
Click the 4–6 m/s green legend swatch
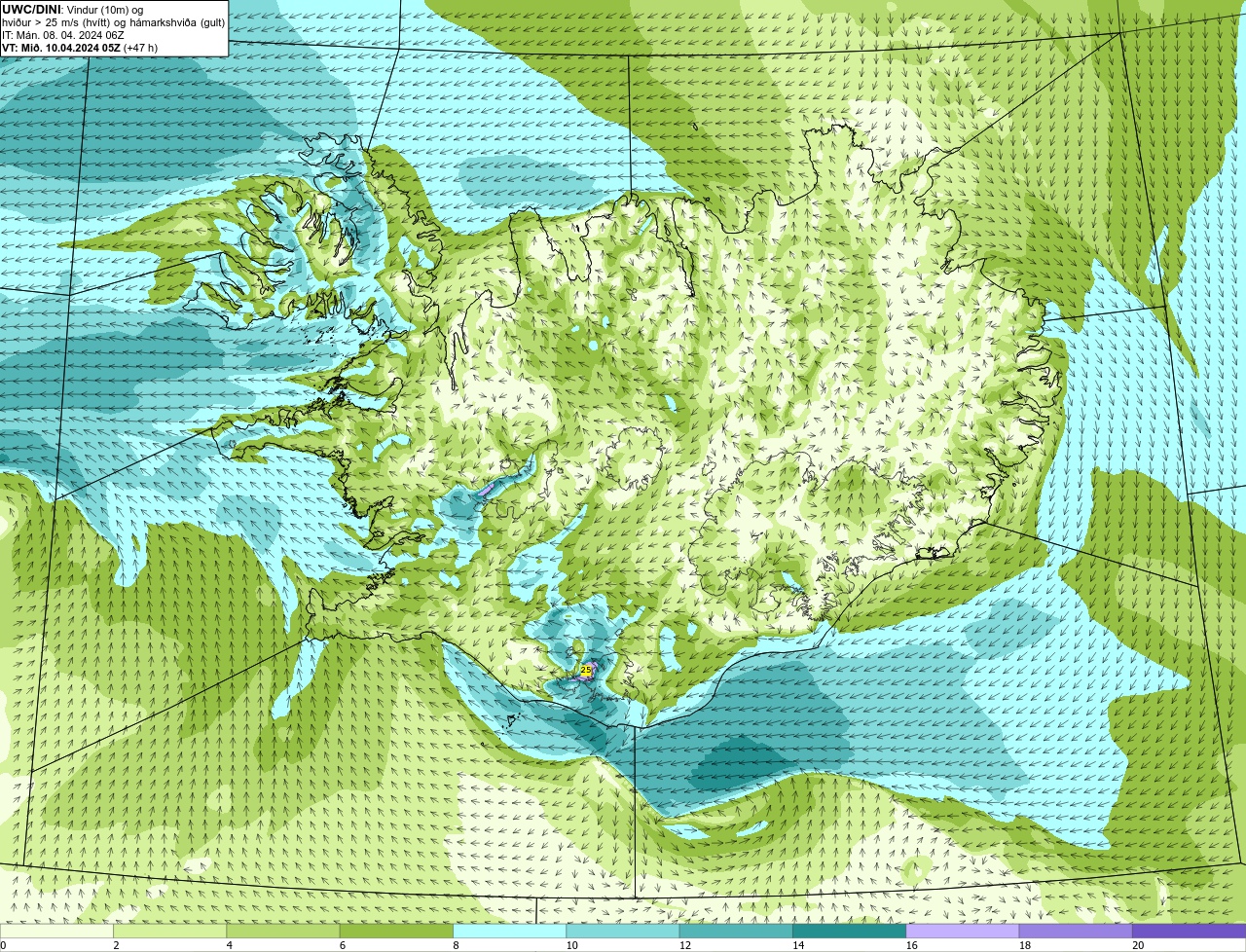[x=283, y=931]
